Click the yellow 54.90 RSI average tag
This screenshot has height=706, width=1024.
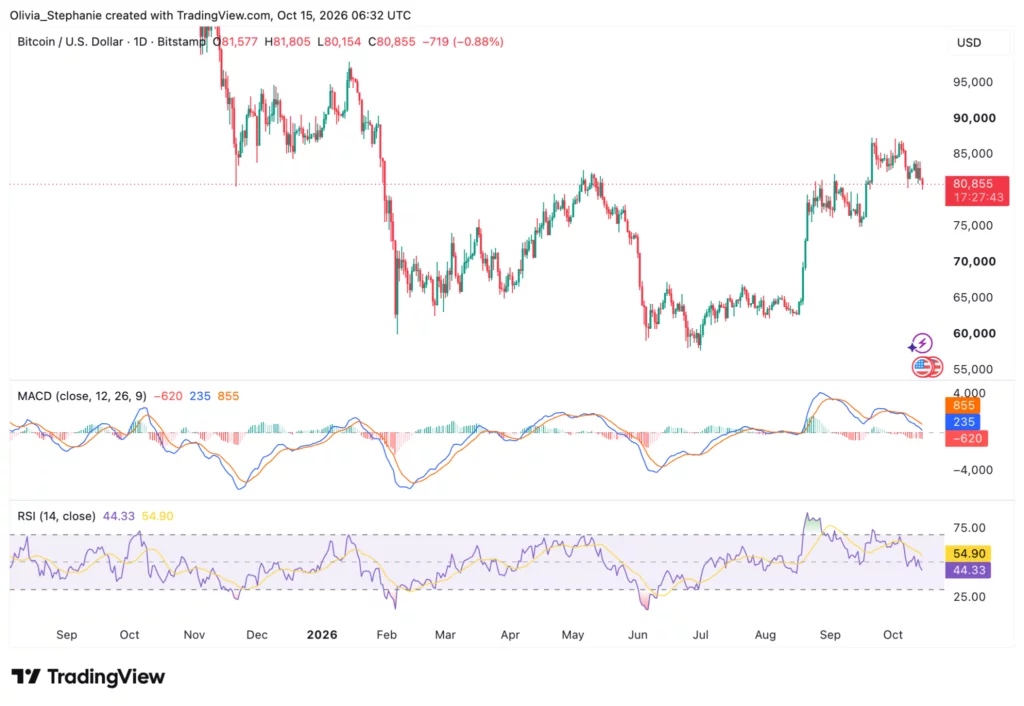coord(968,554)
